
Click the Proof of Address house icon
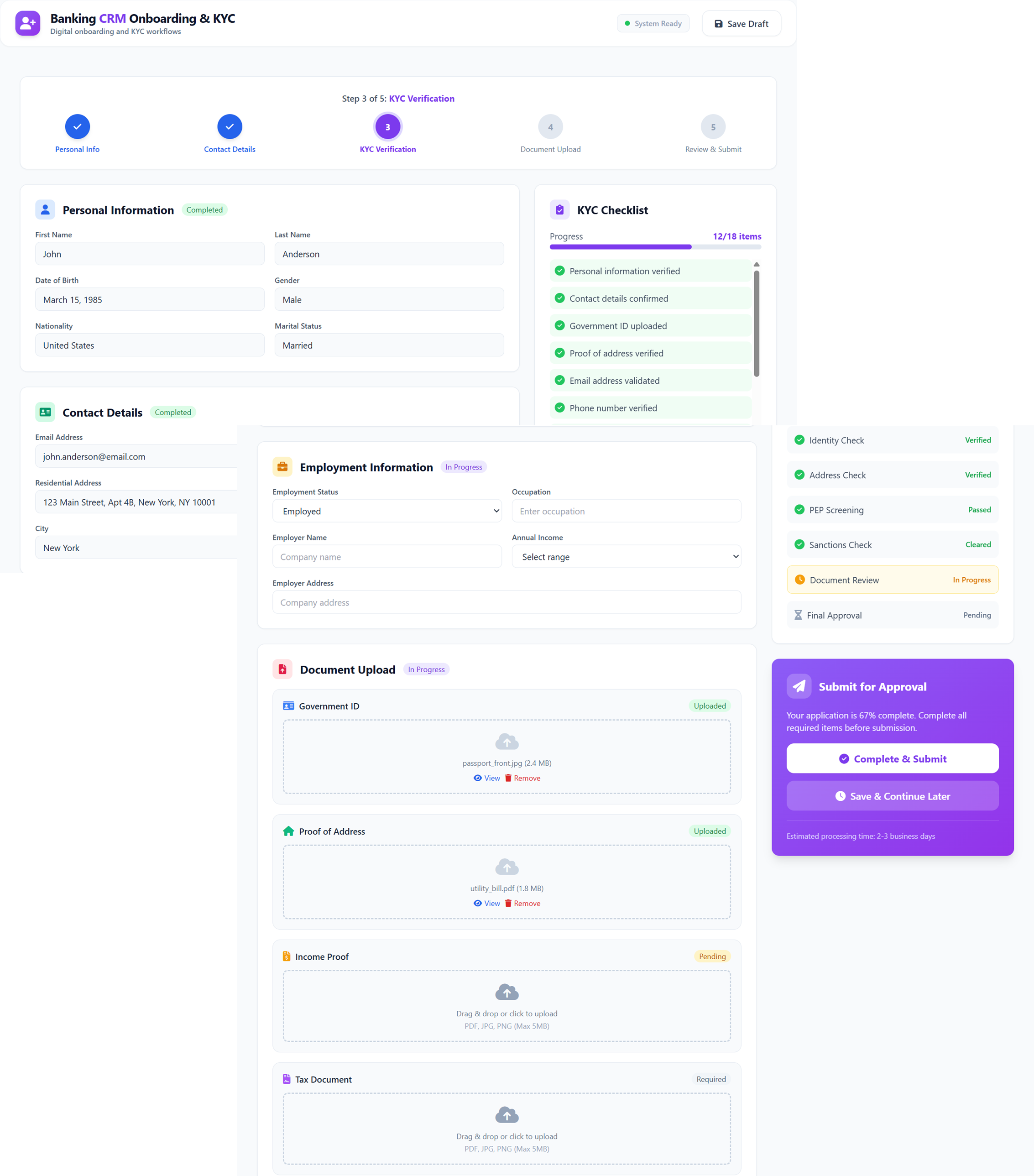click(x=287, y=831)
